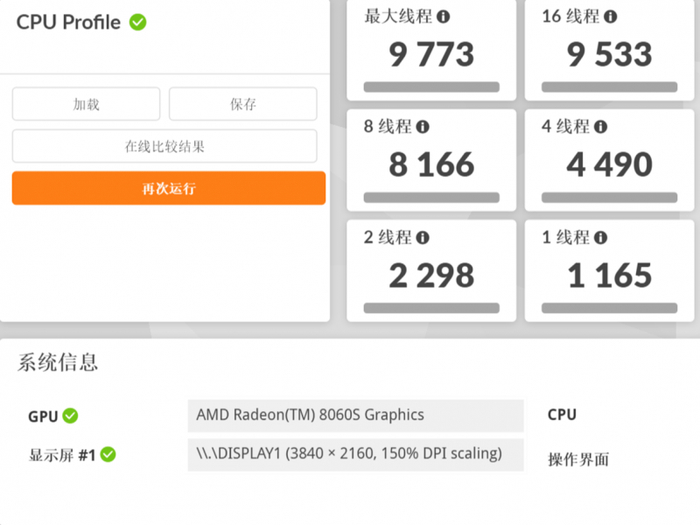Click the 操作界面 label
The image size is (700, 525).
[x=579, y=459]
